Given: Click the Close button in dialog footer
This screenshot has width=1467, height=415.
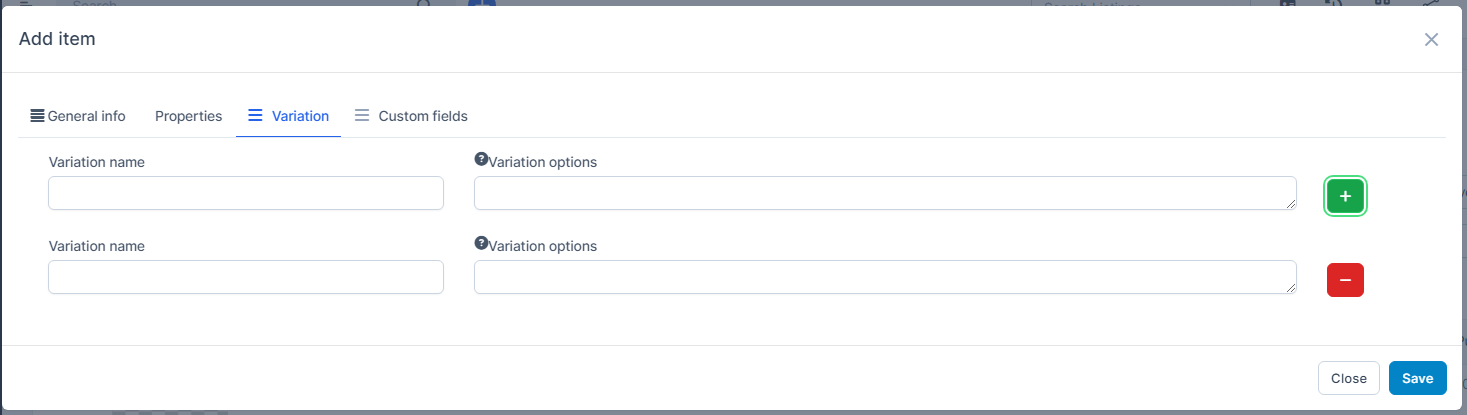Looking at the screenshot, I should (1348, 378).
